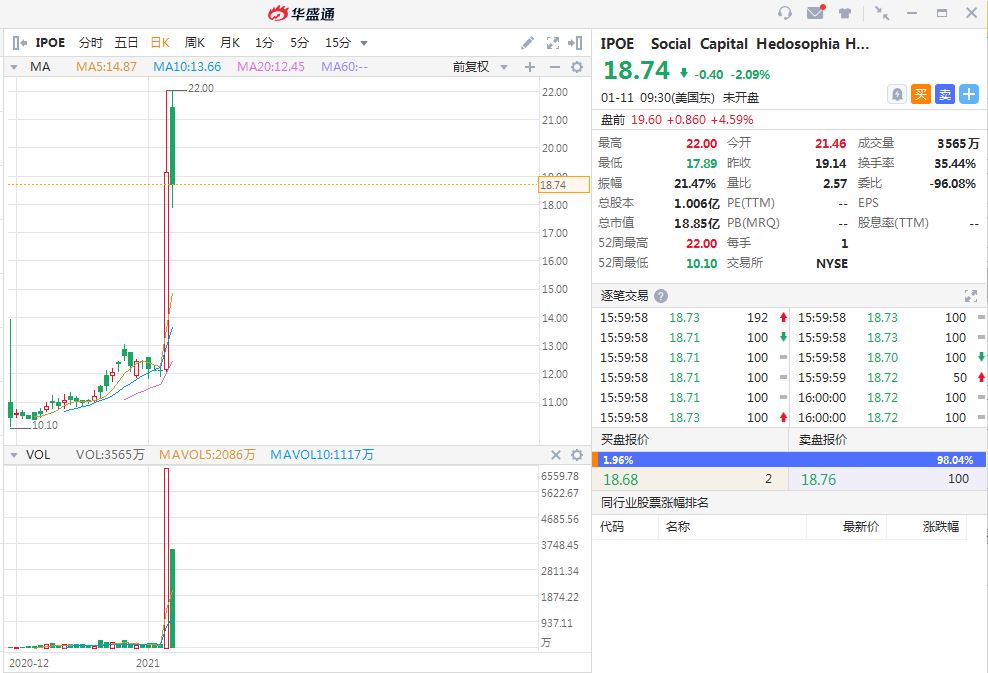The width and height of the screenshot is (988, 673).
Task: Collapse the left side panel
Action: click(x=20, y=43)
